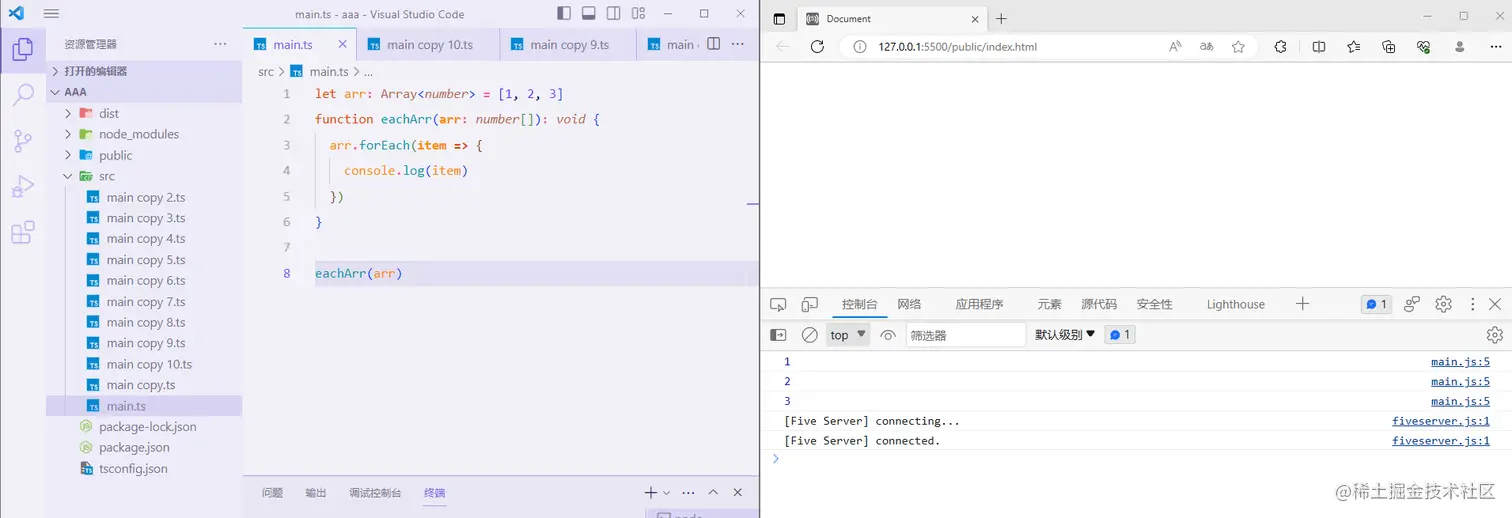Select main.ts in the file tree

point(144,406)
